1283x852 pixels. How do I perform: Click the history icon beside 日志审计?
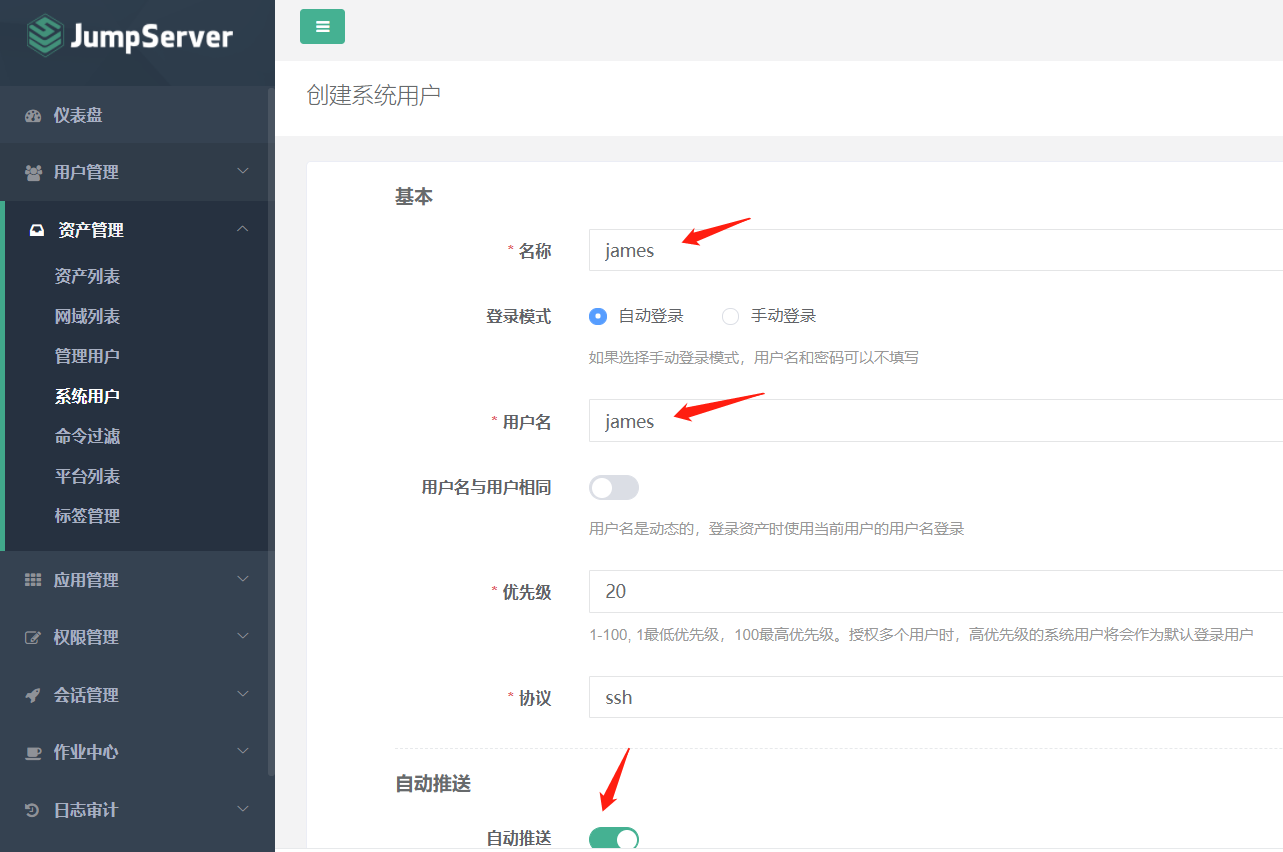coord(33,810)
